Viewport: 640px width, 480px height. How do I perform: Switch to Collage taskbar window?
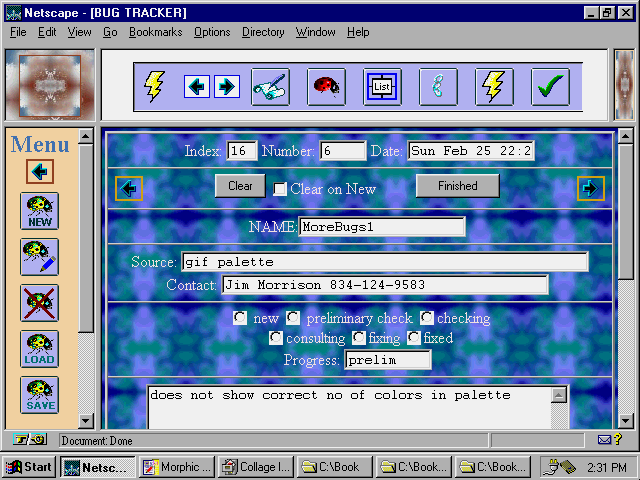click(256, 467)
